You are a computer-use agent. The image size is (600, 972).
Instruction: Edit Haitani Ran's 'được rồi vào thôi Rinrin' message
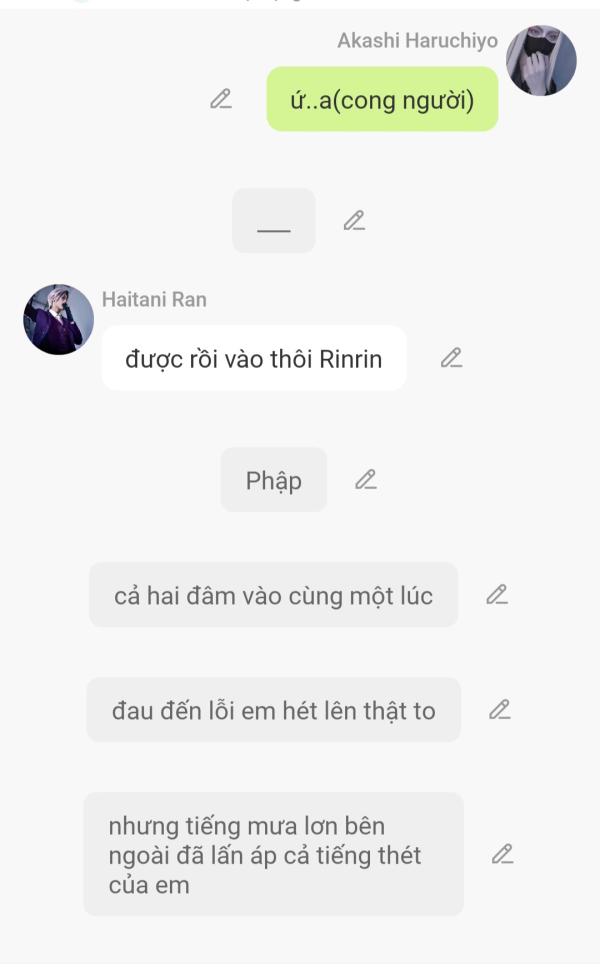point(452,358)
